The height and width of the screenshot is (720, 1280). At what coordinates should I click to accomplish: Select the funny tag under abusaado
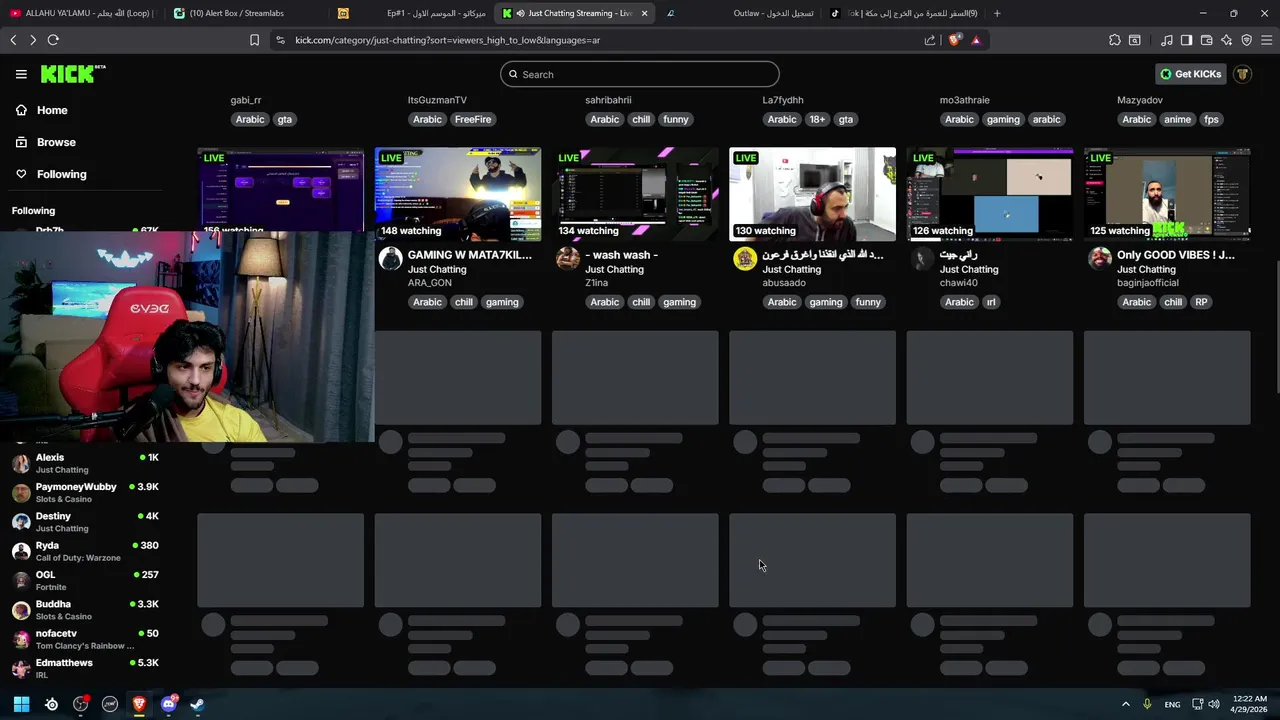coord(868,302)
